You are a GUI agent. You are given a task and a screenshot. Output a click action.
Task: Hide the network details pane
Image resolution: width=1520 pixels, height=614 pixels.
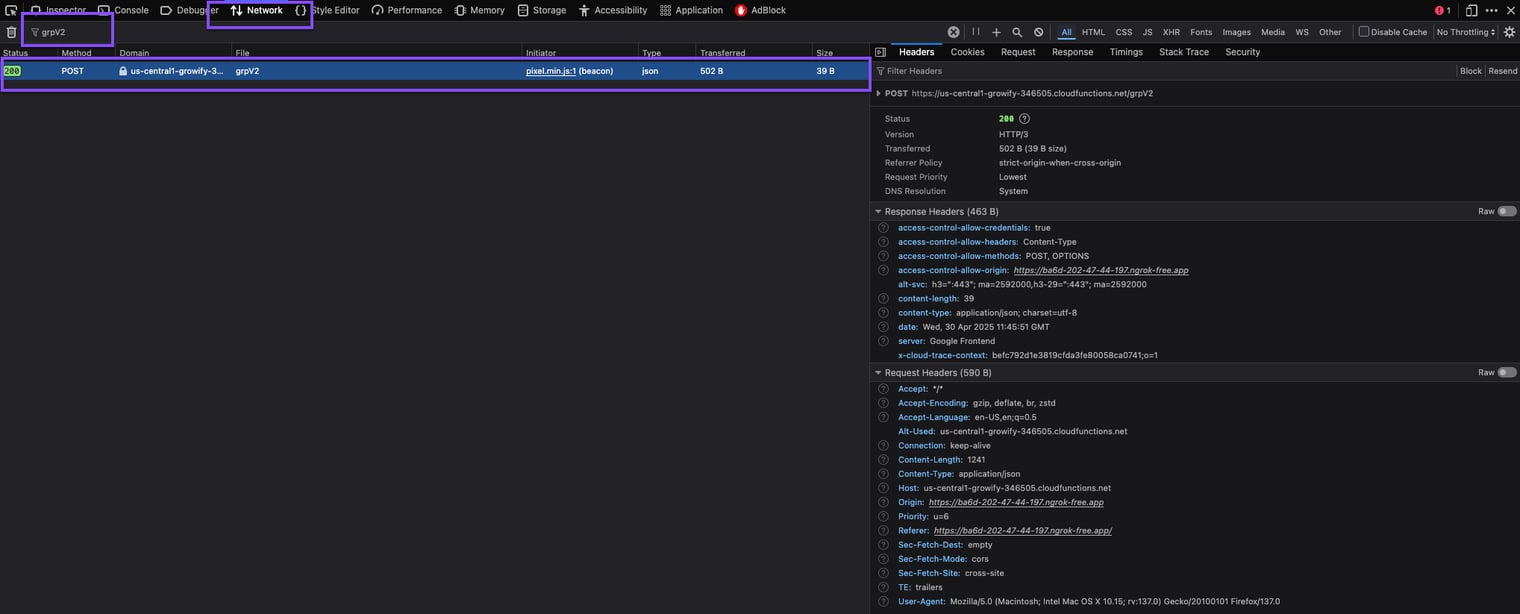point(880,52)
